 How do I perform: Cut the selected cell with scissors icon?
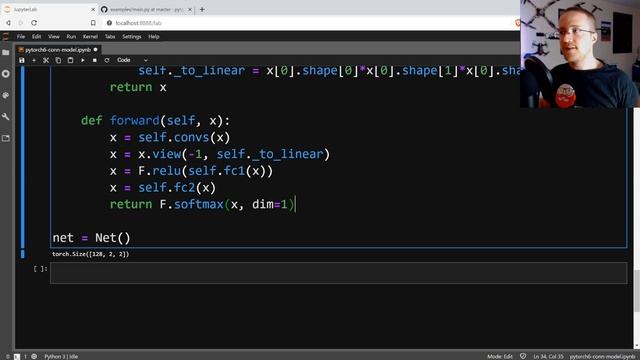(46, 60)
